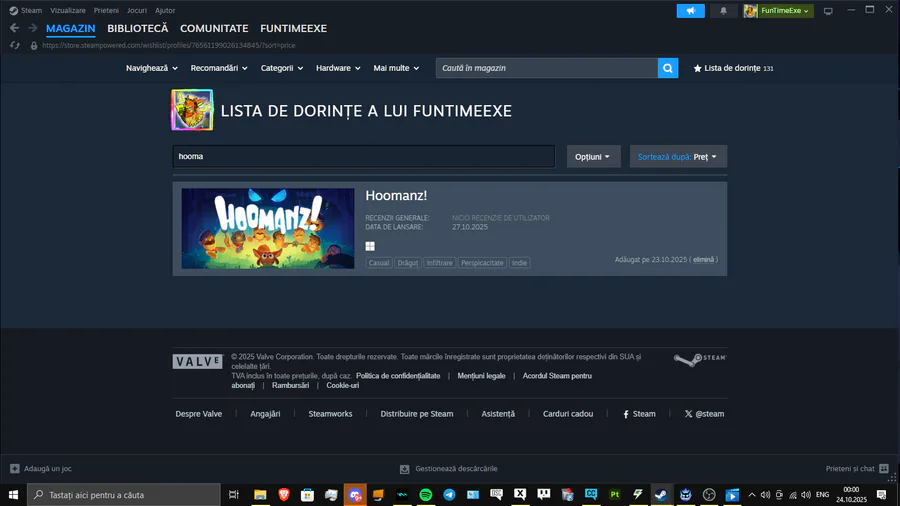Open Politica de confidențialitate link
900x506 pixels.
coord(398,376)
